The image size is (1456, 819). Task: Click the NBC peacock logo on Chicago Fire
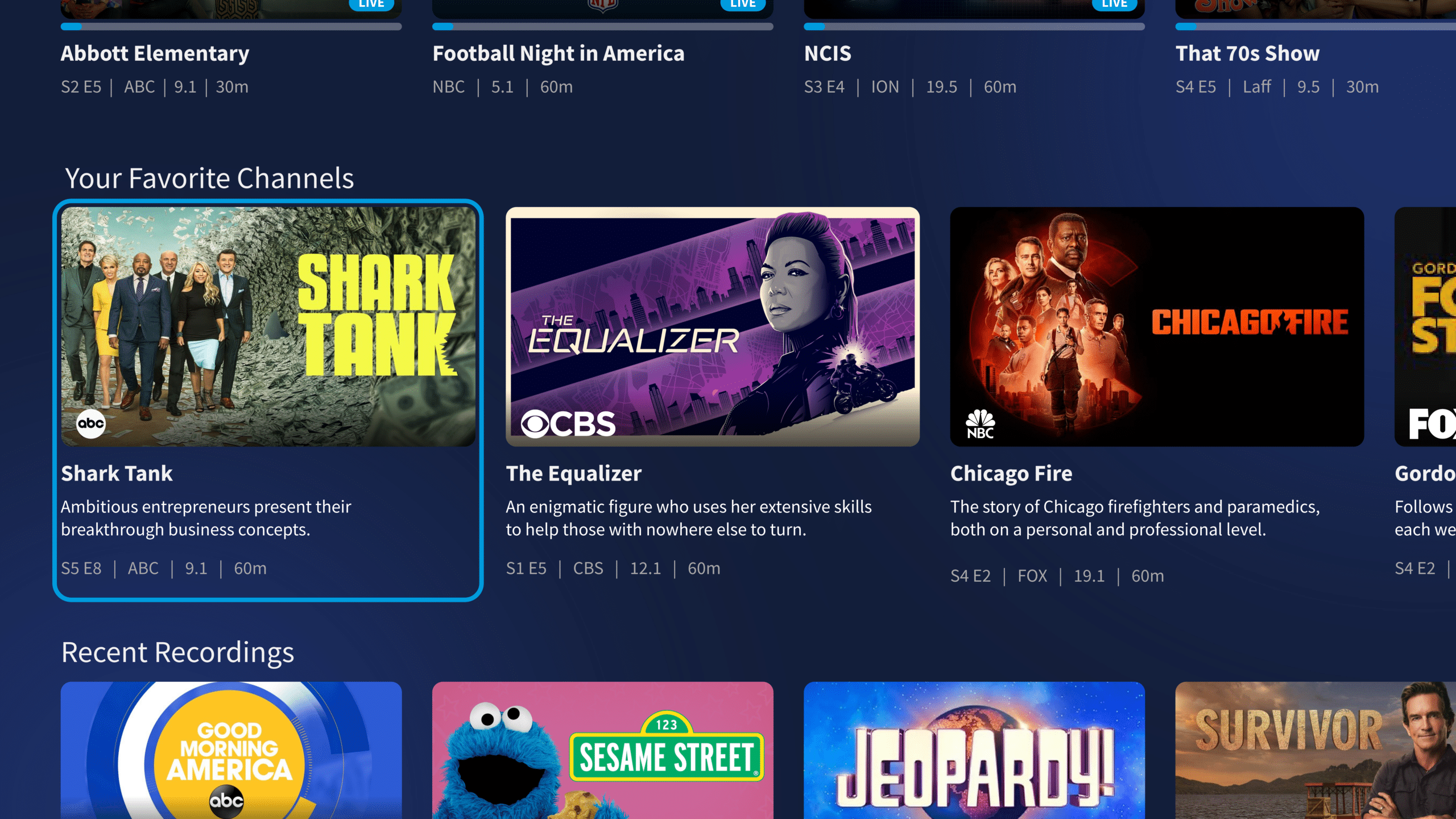coord(981,424)
